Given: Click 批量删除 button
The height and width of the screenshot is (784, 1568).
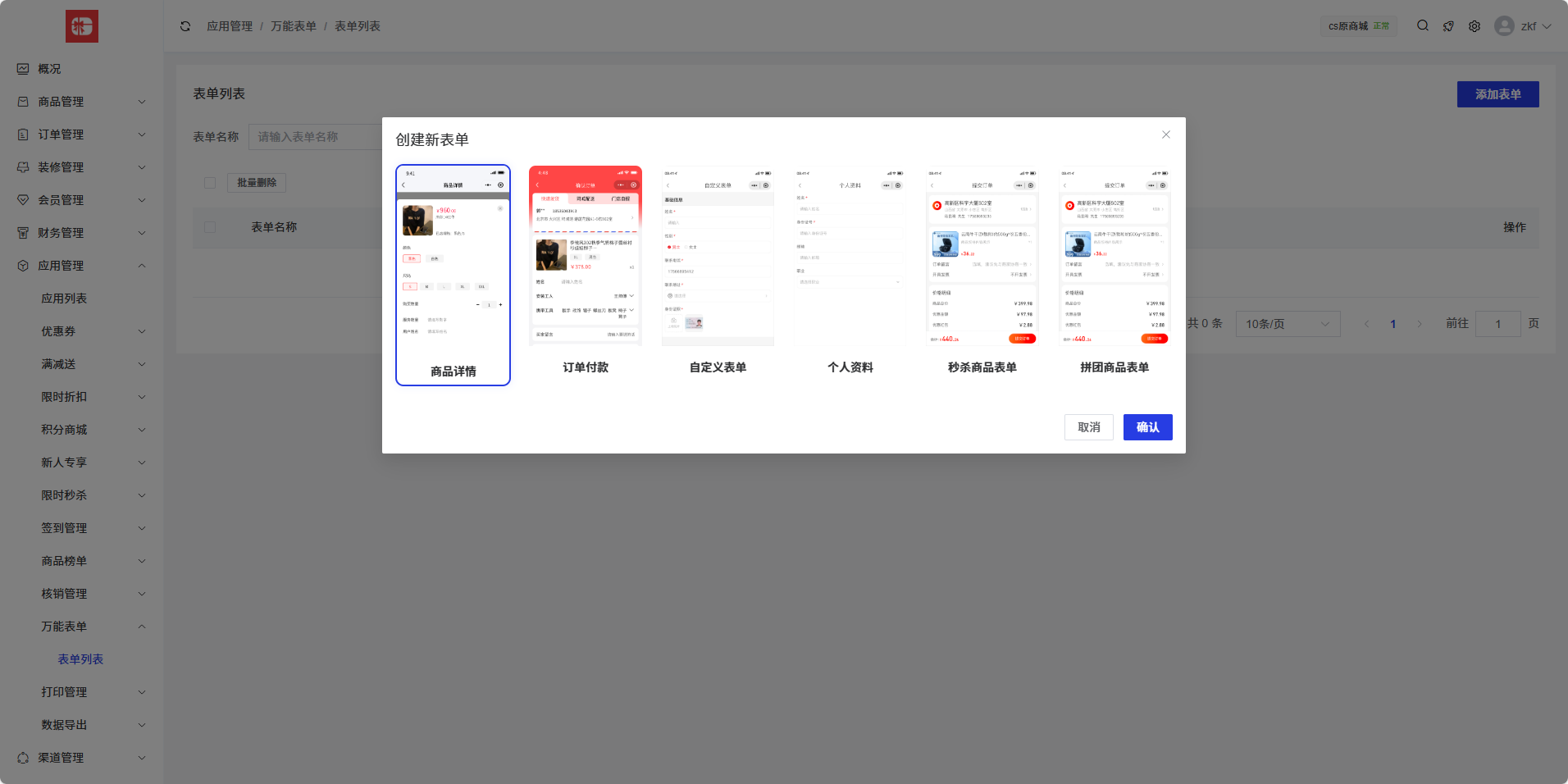Looking at the screenshot, I should click(257, 183).
